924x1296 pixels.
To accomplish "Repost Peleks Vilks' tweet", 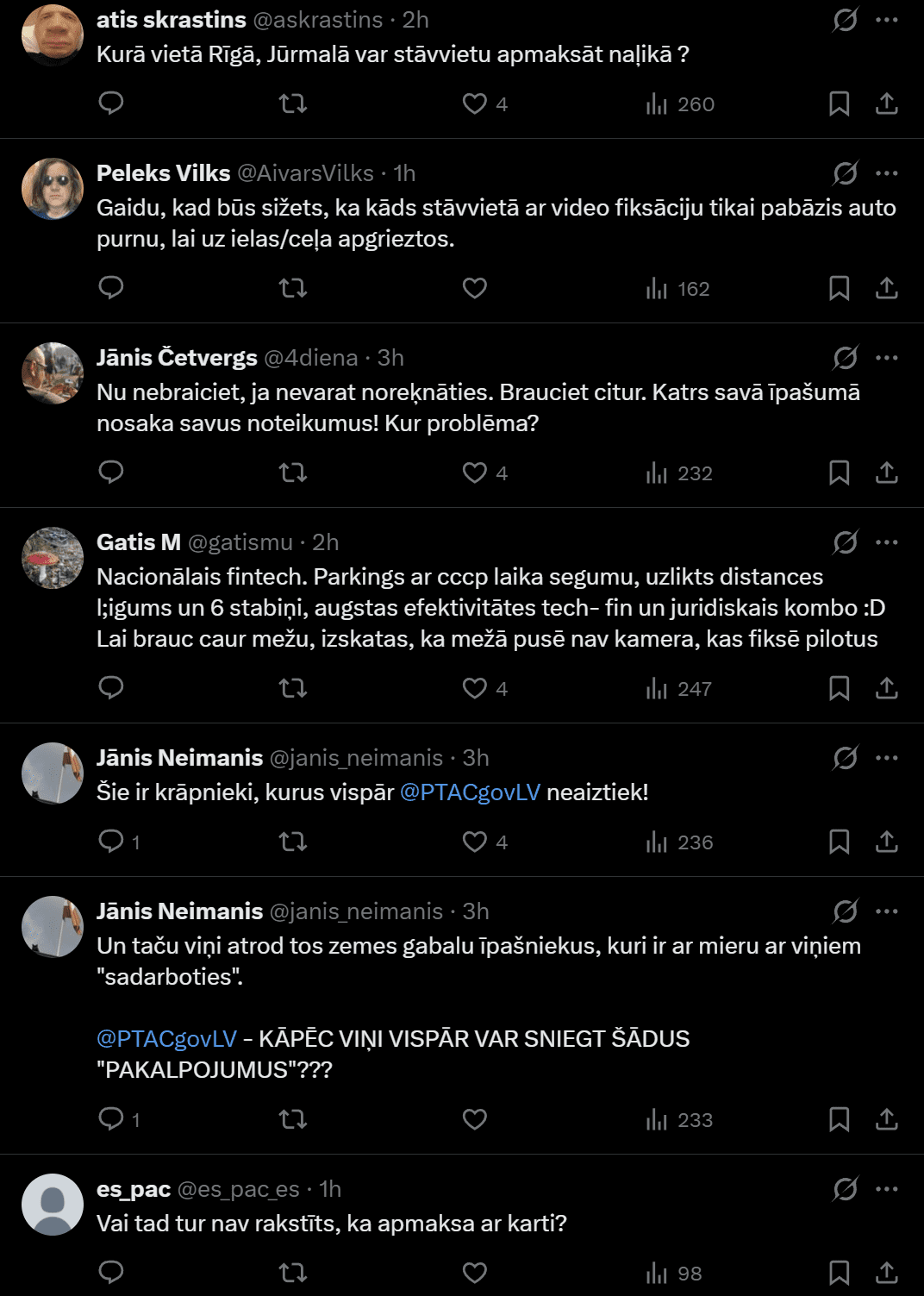I will pos(293,288).
